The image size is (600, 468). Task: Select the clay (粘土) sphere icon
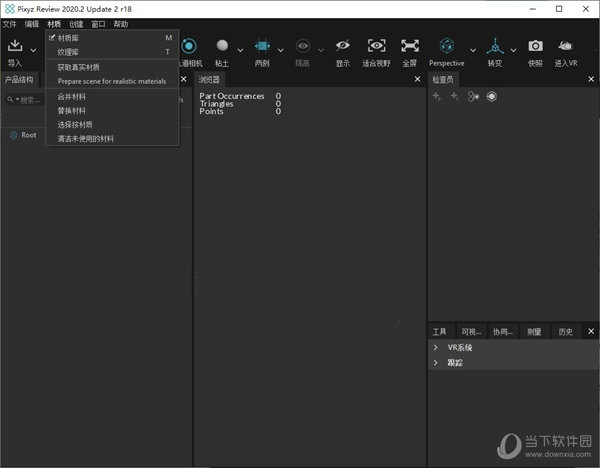point(222,46)
